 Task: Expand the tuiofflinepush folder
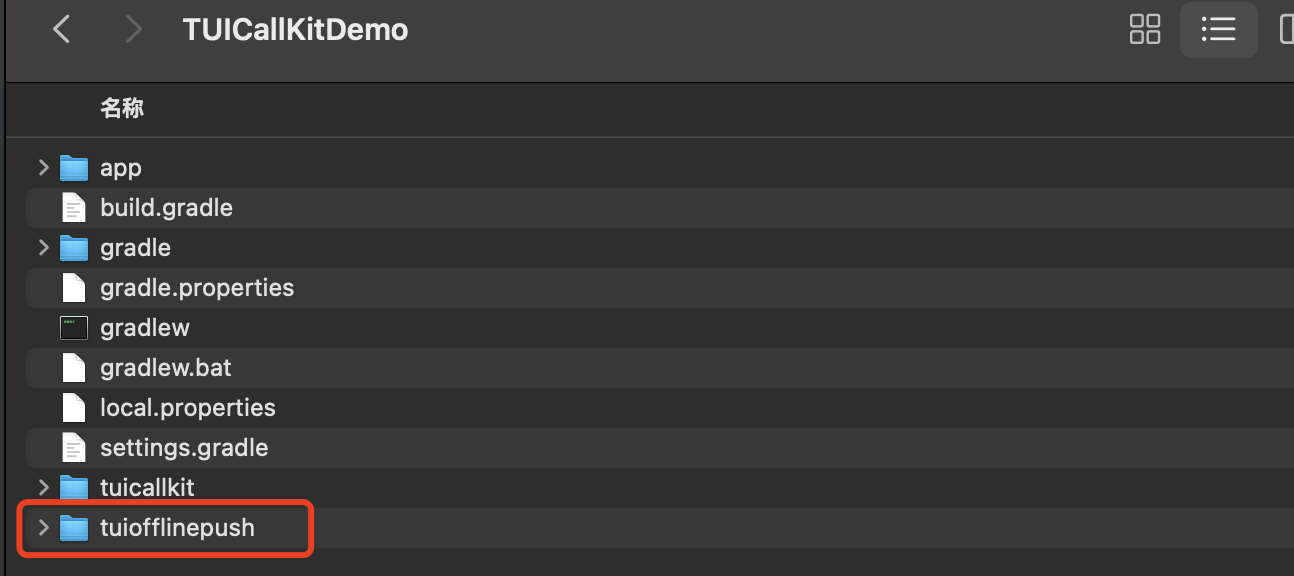pyautogui.click(x=43, y=527)
